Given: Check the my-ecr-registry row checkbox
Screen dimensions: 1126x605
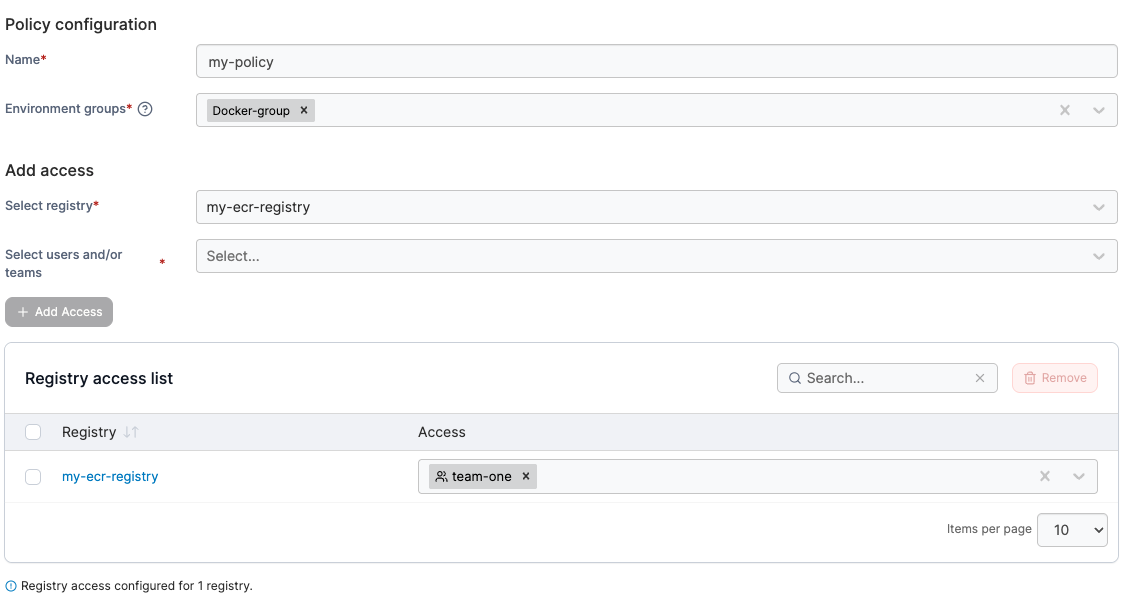Looking at the screenshot, I should pyautogui.click(x=33, y=477).
